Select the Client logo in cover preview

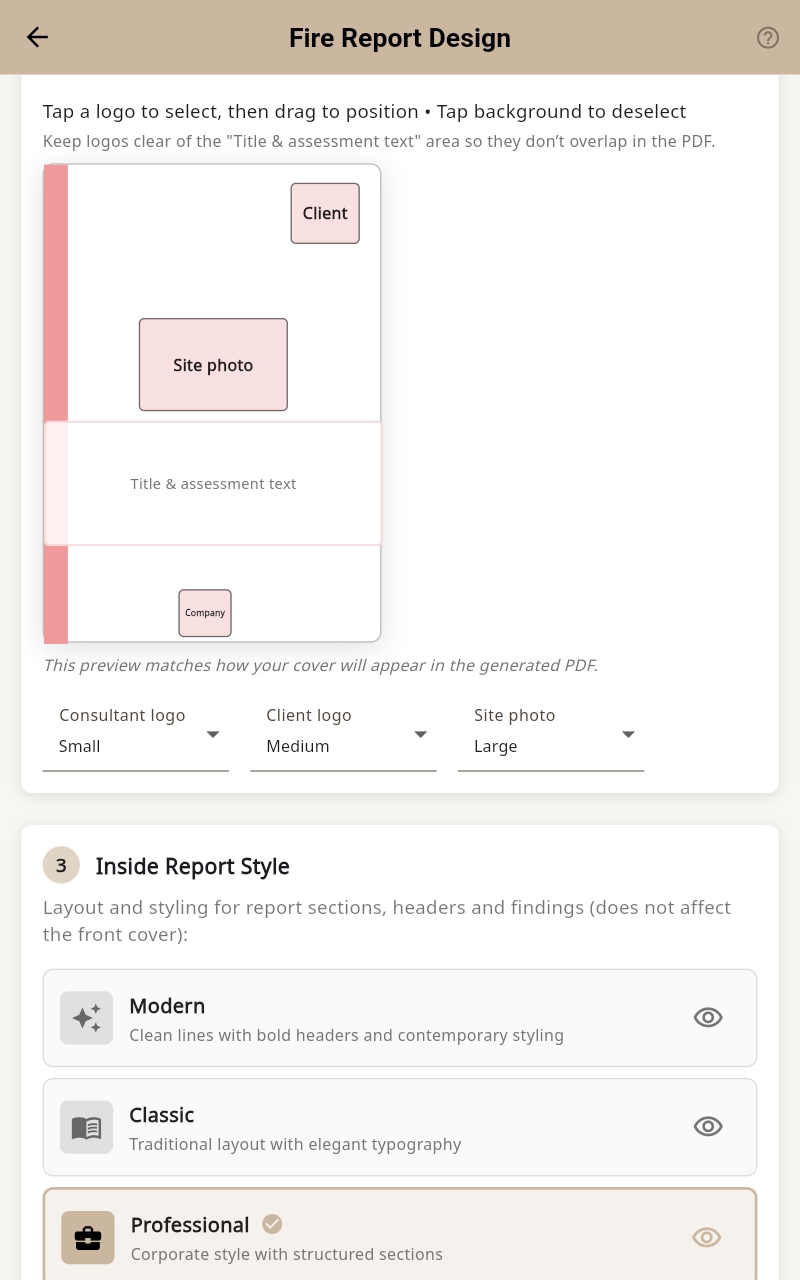325,213
